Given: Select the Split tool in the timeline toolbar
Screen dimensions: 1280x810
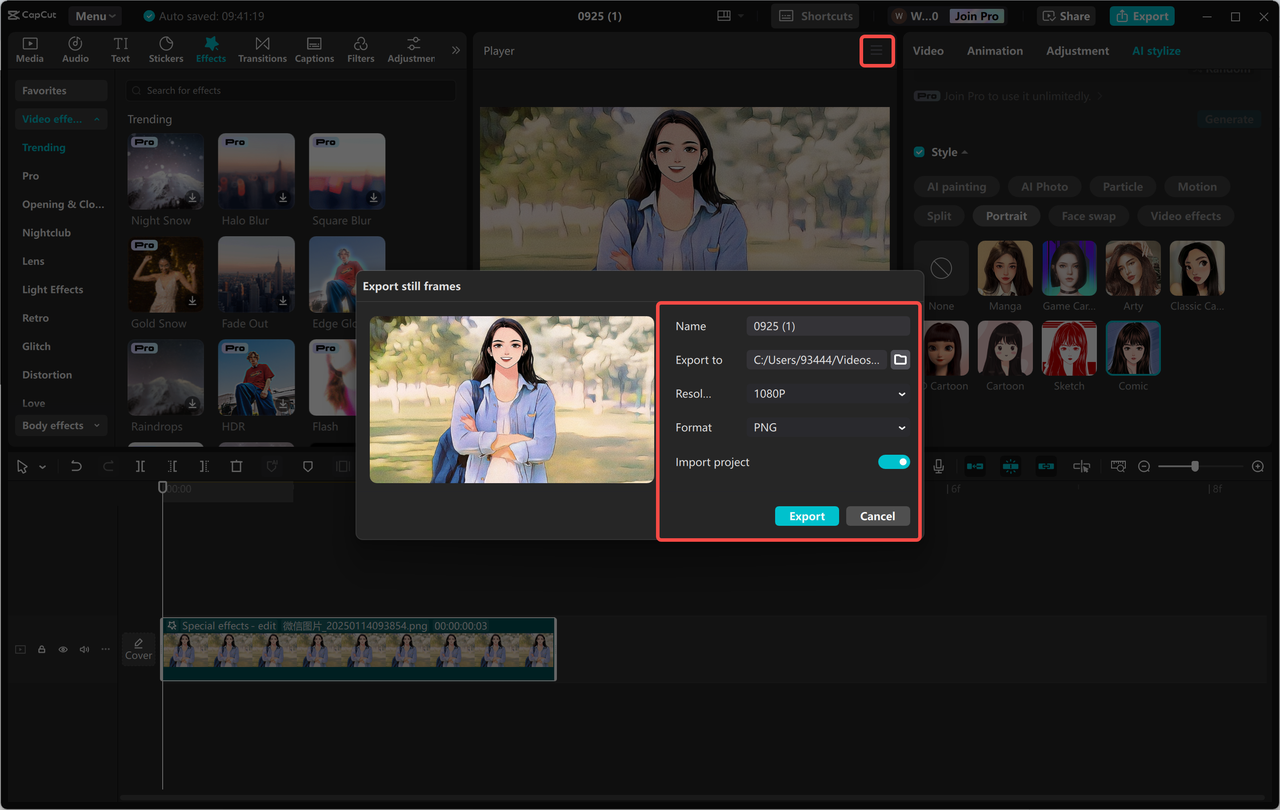Looking at the screenshot, I should pos(140,466).
